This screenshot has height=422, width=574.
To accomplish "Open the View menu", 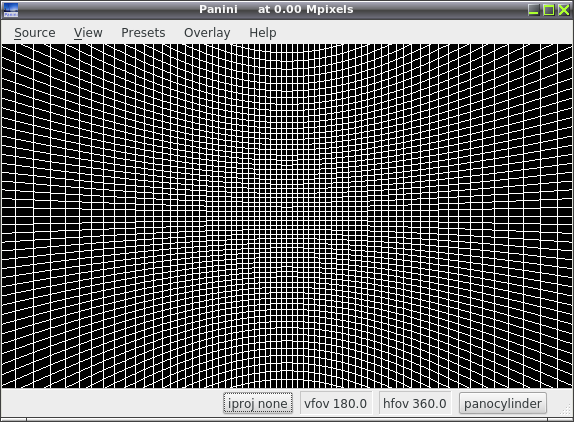I will coord(88,33).
